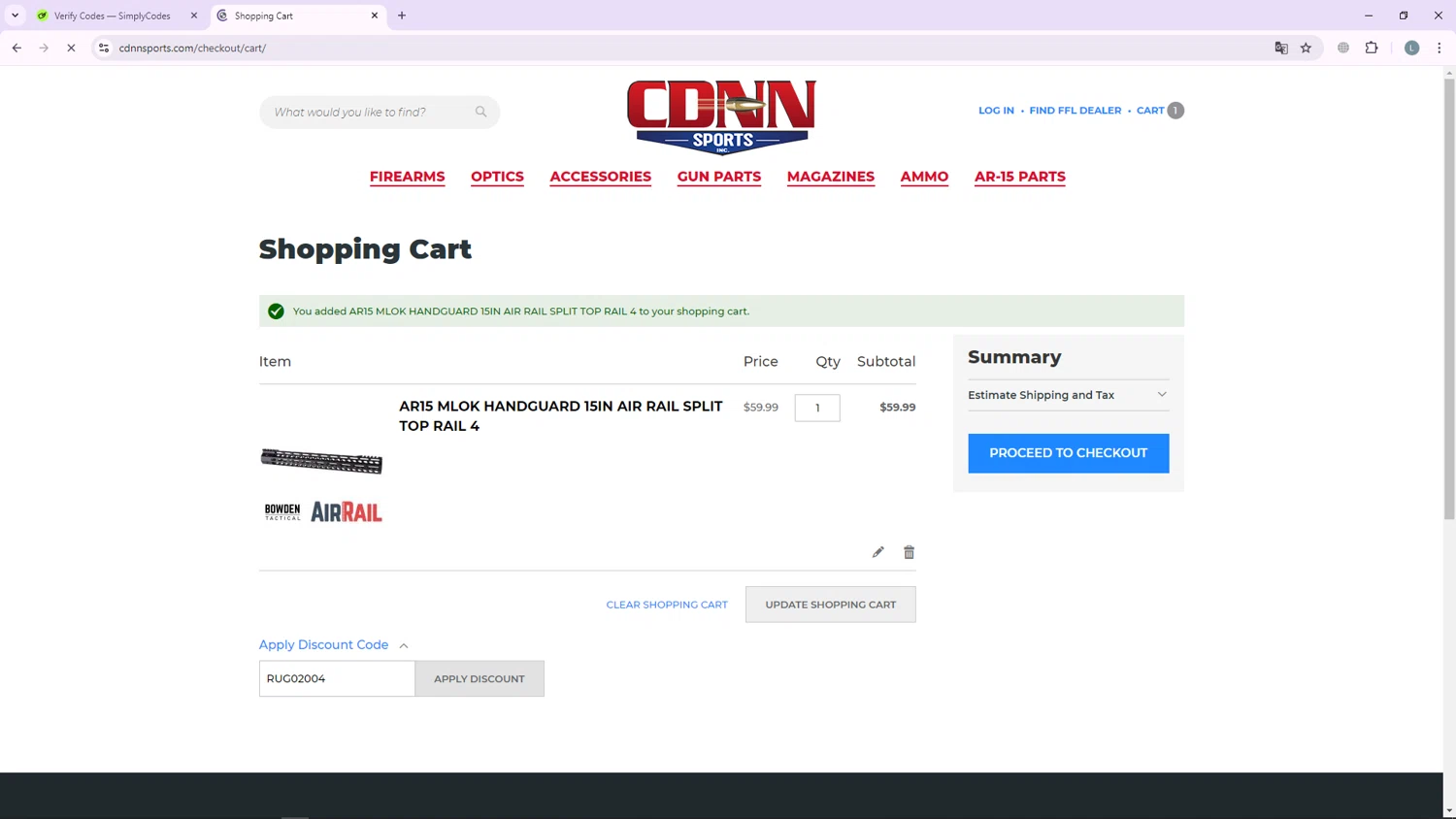Open the AR-15 PARTS menu
The image size is (1456, 819).
(x=1020, y=177)
